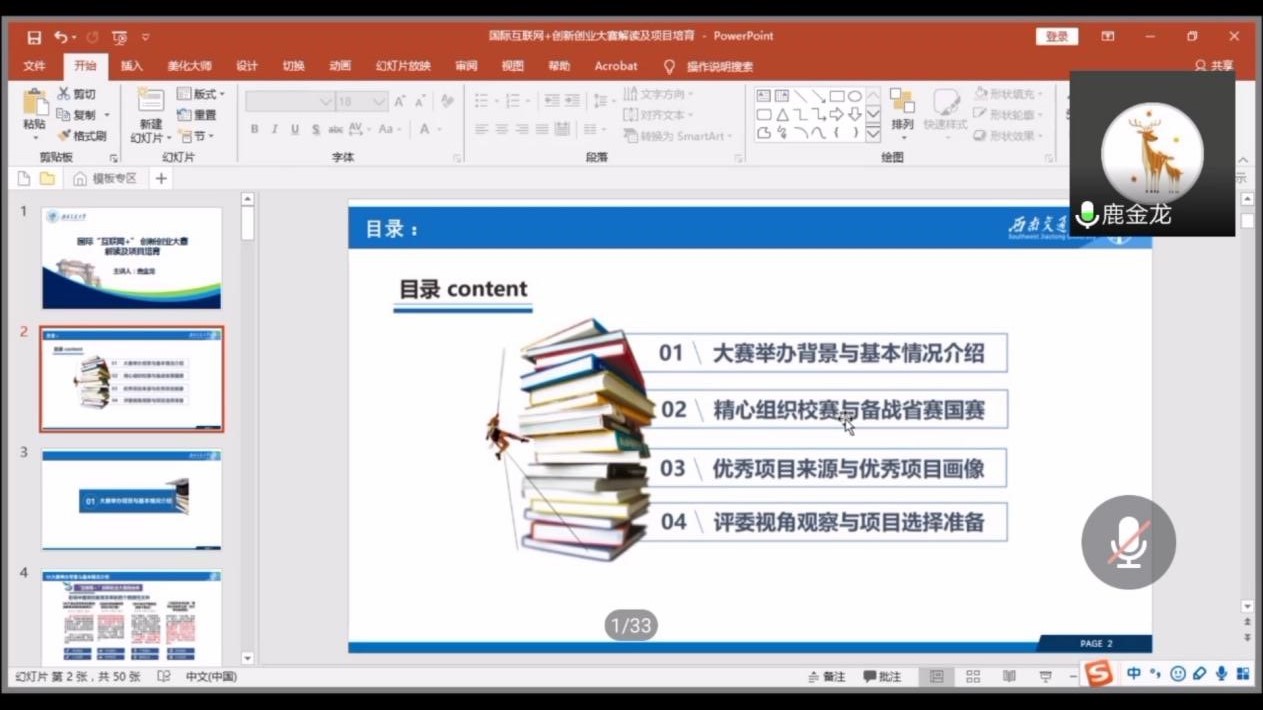Viewport: 1263px width, 710px height.
Task: Select the Format Painter (格式刷) tool
Action: coord(82,136)
